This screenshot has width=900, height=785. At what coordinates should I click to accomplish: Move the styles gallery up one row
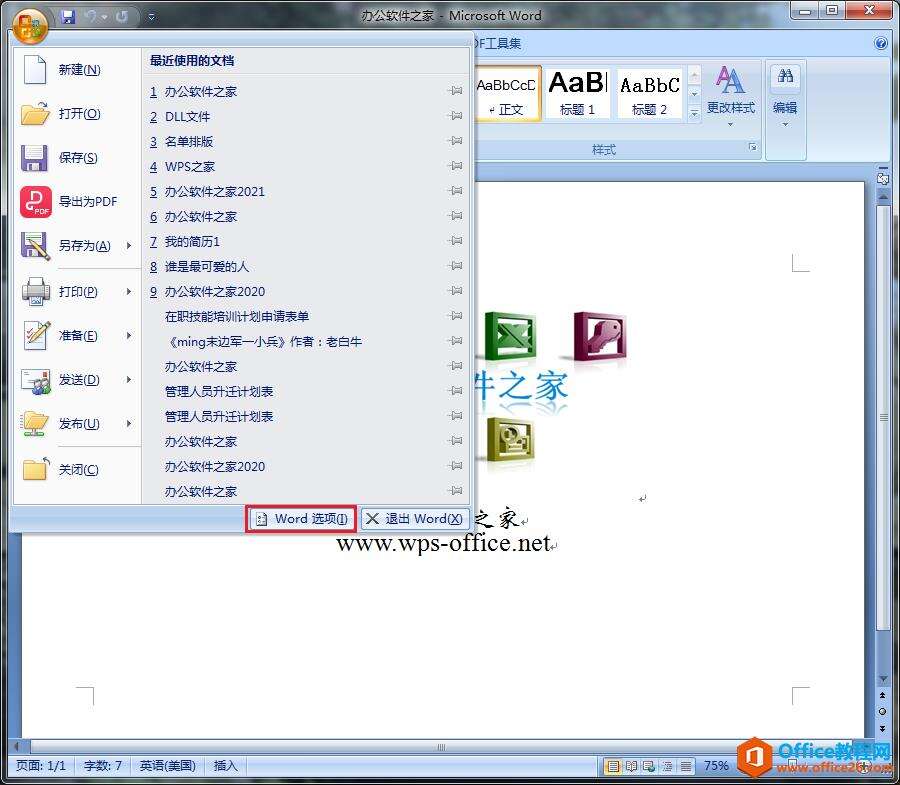point(695,75)
